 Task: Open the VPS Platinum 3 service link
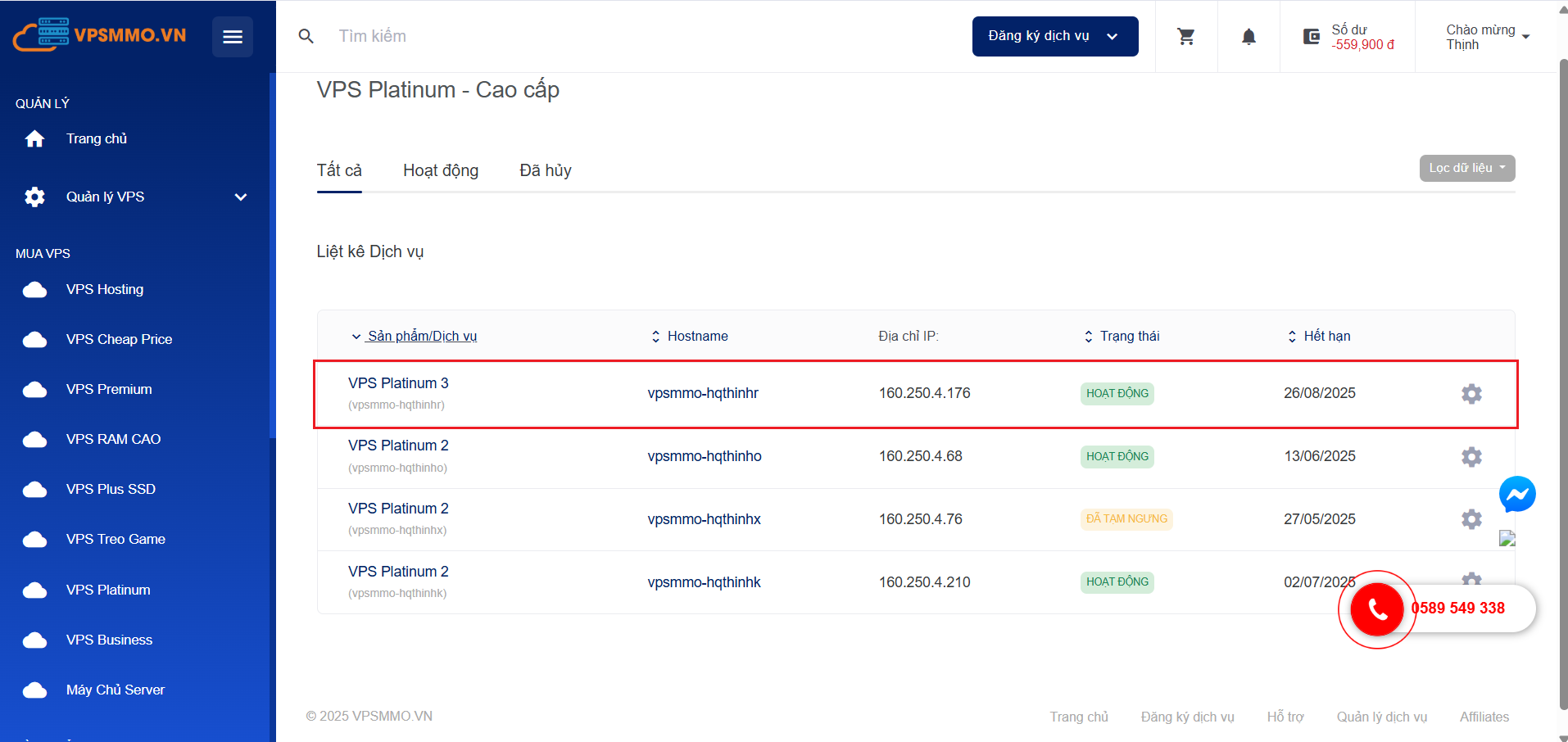coord(398,383)
